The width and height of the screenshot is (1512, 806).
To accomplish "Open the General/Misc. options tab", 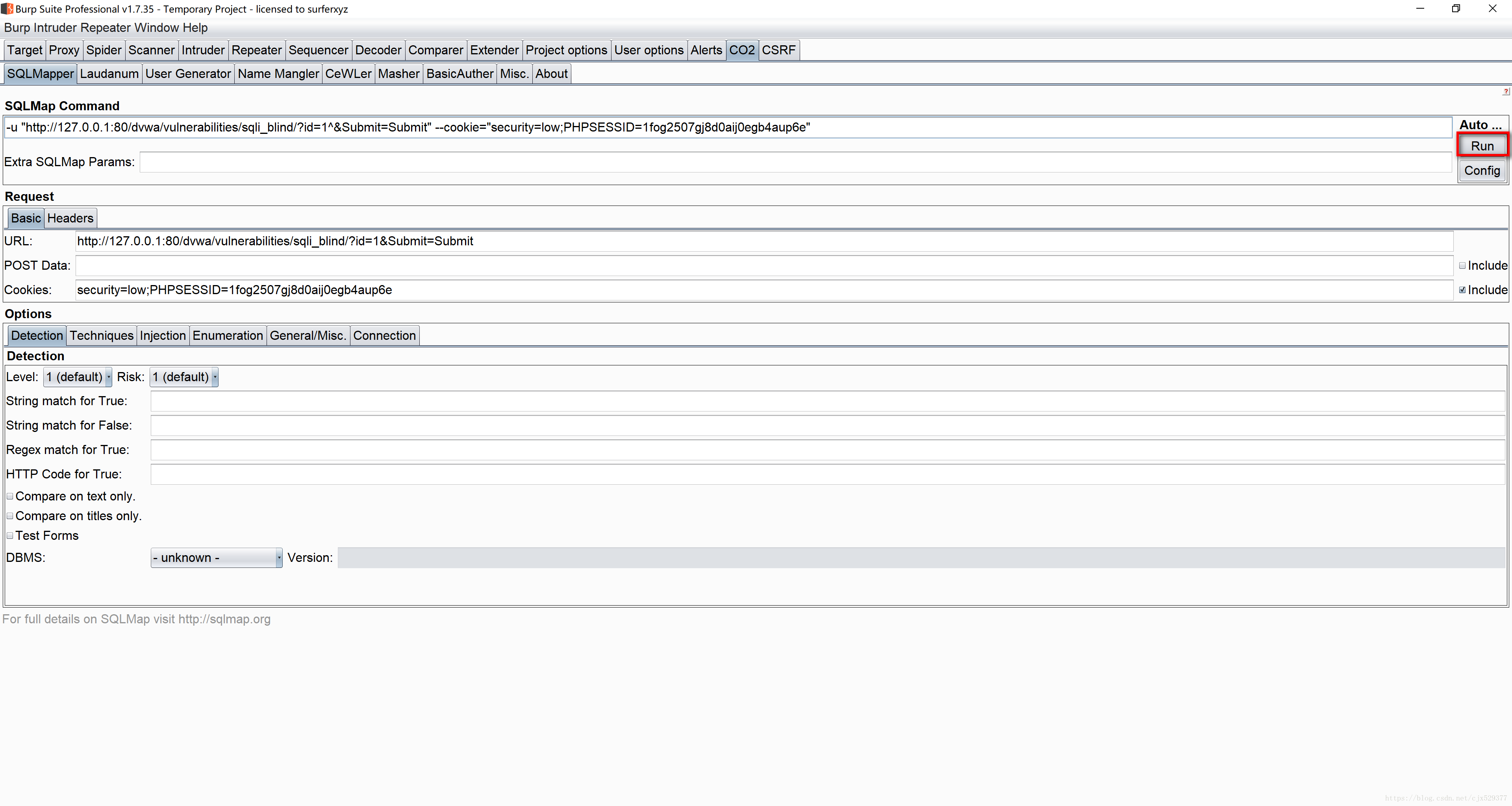I will (308, 336).
